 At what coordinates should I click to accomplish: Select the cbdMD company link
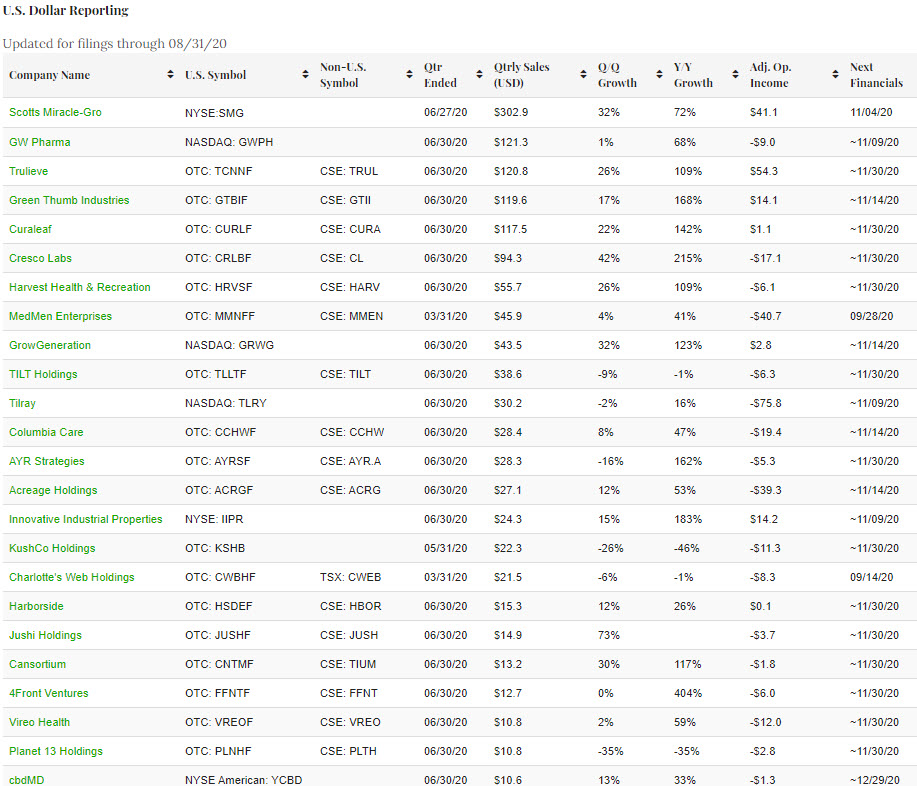pyautogui.click(x=30, y=779)
